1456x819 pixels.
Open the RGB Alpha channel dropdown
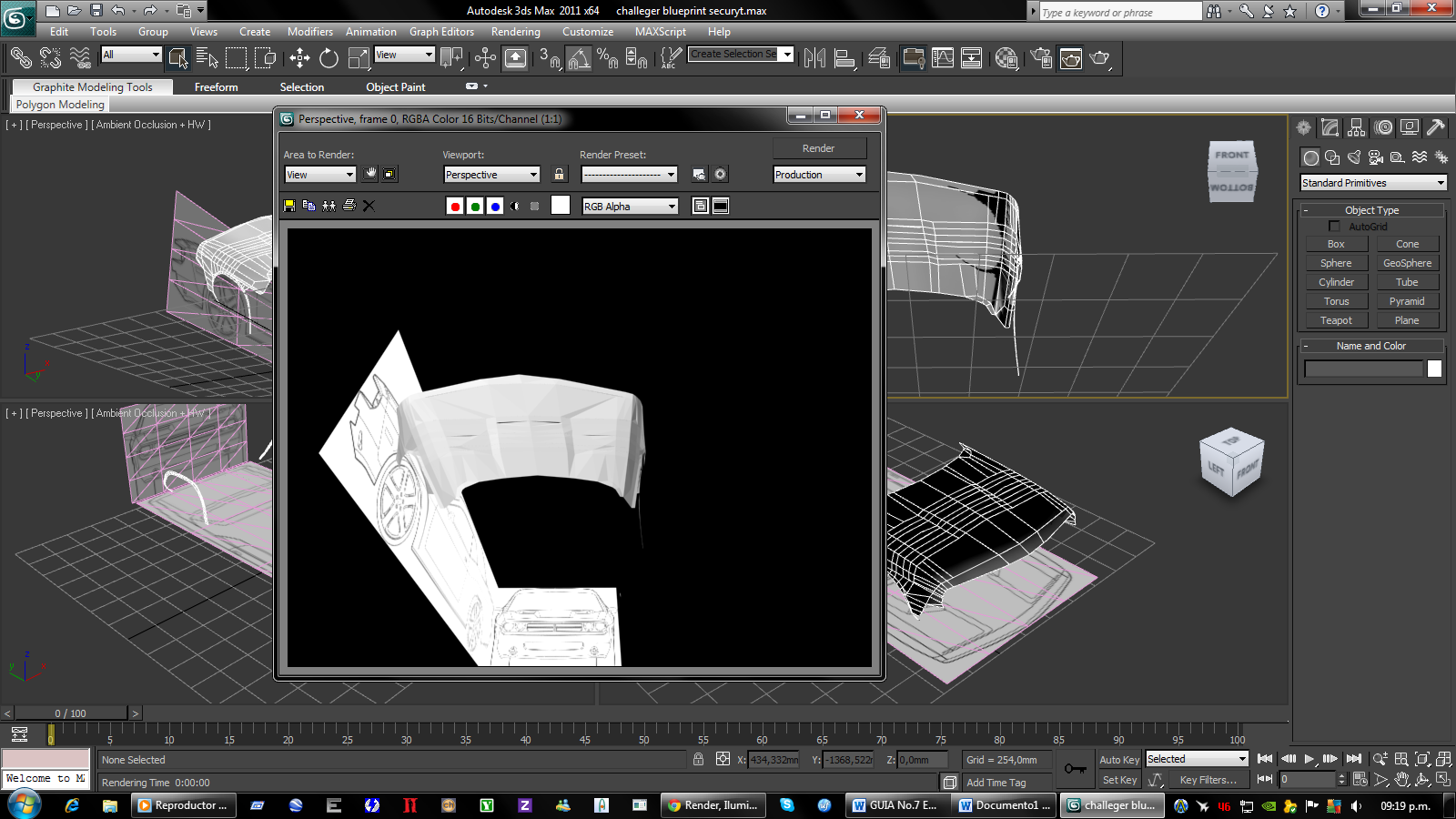(630, 207)
